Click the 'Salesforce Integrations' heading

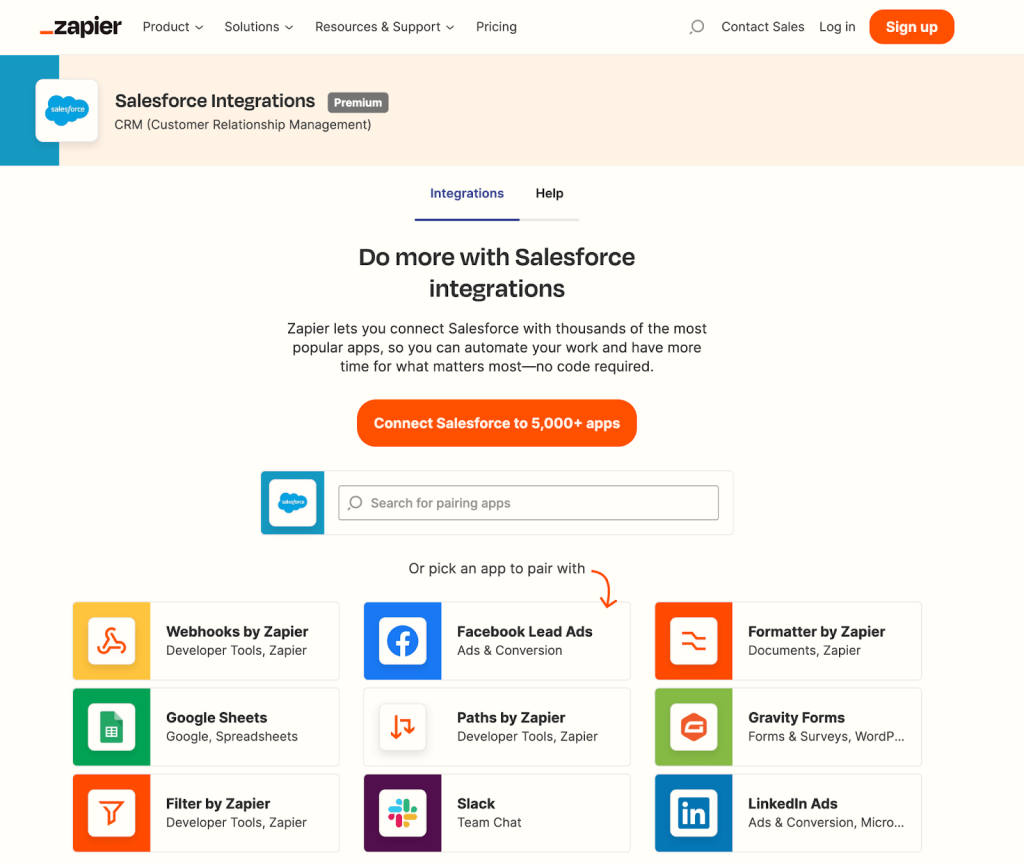(x=215, y=101)
